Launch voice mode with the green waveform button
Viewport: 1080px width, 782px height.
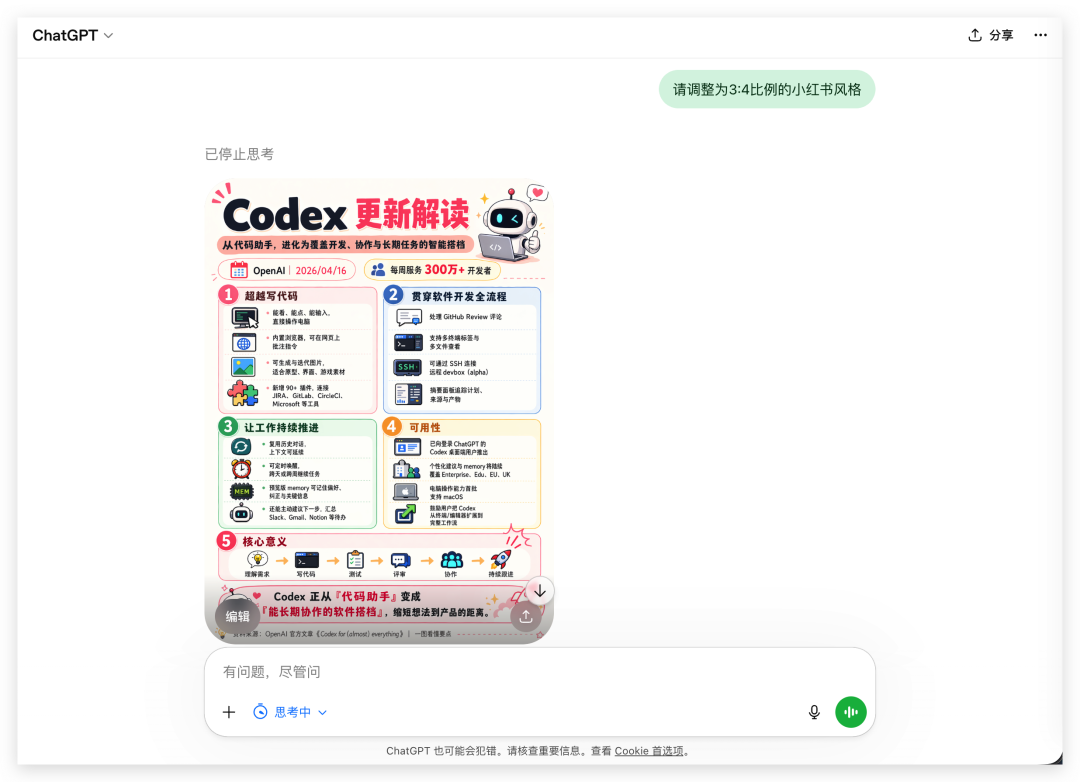click(x=851, y=712)
